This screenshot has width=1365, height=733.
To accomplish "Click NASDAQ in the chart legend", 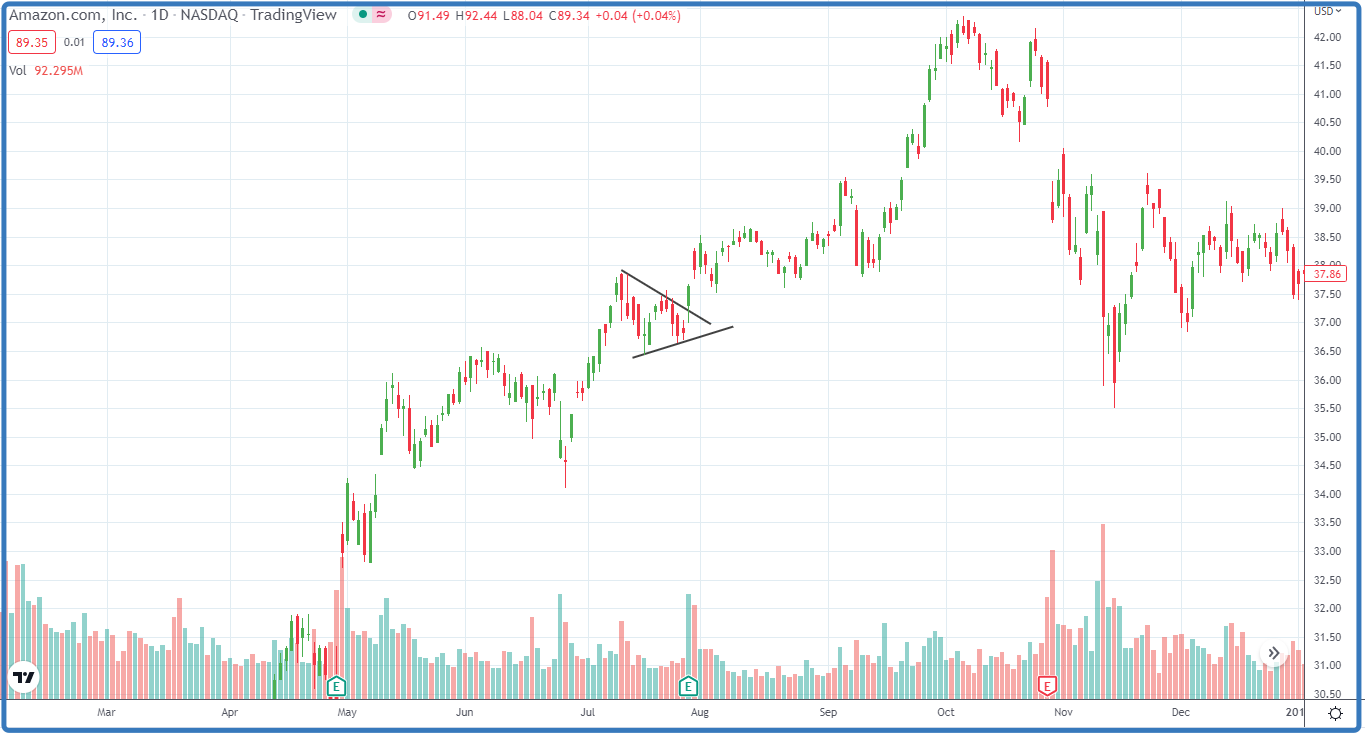I will (212, 16).
